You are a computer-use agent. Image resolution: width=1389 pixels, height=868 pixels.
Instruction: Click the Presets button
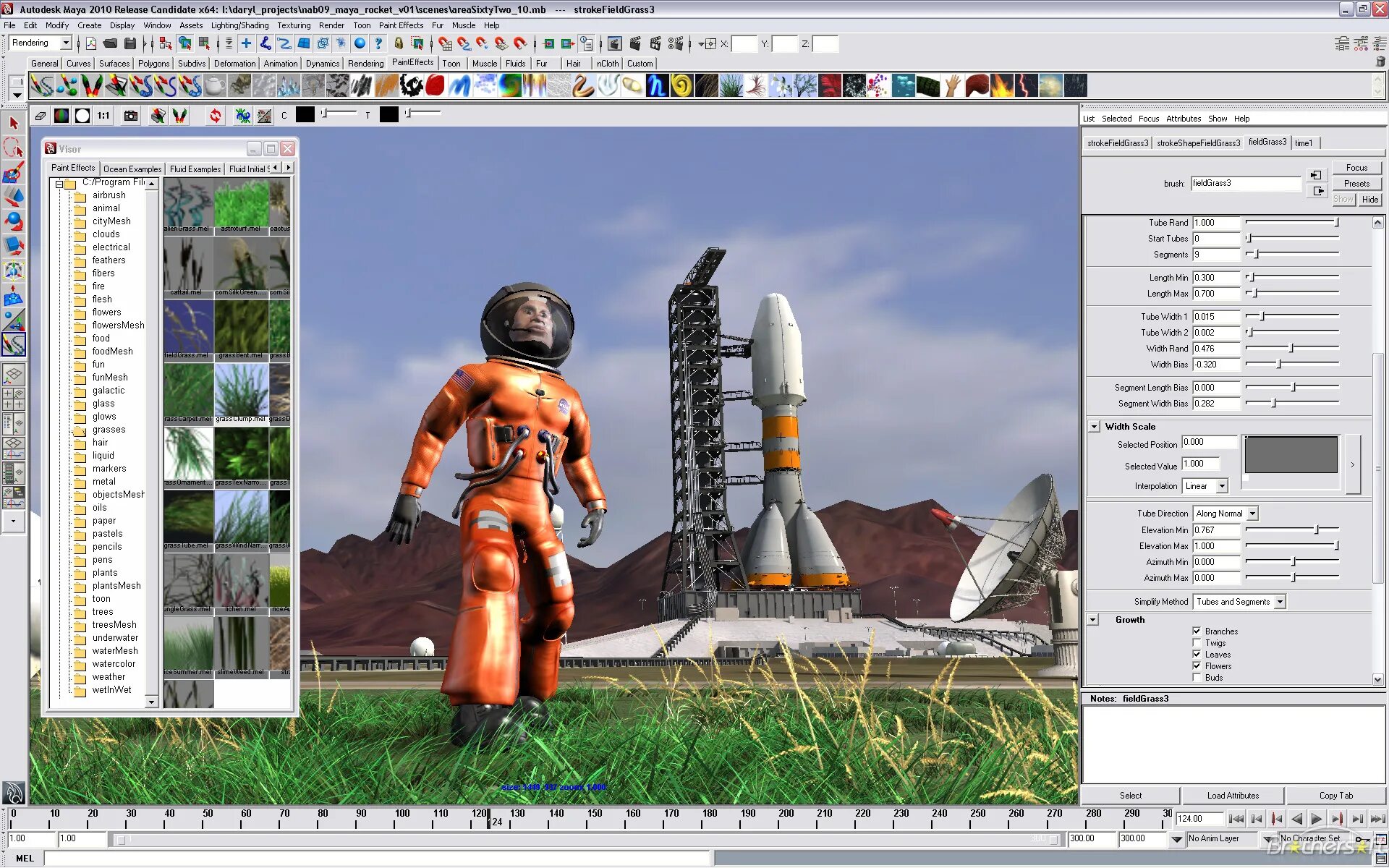tap(1356, 184)
